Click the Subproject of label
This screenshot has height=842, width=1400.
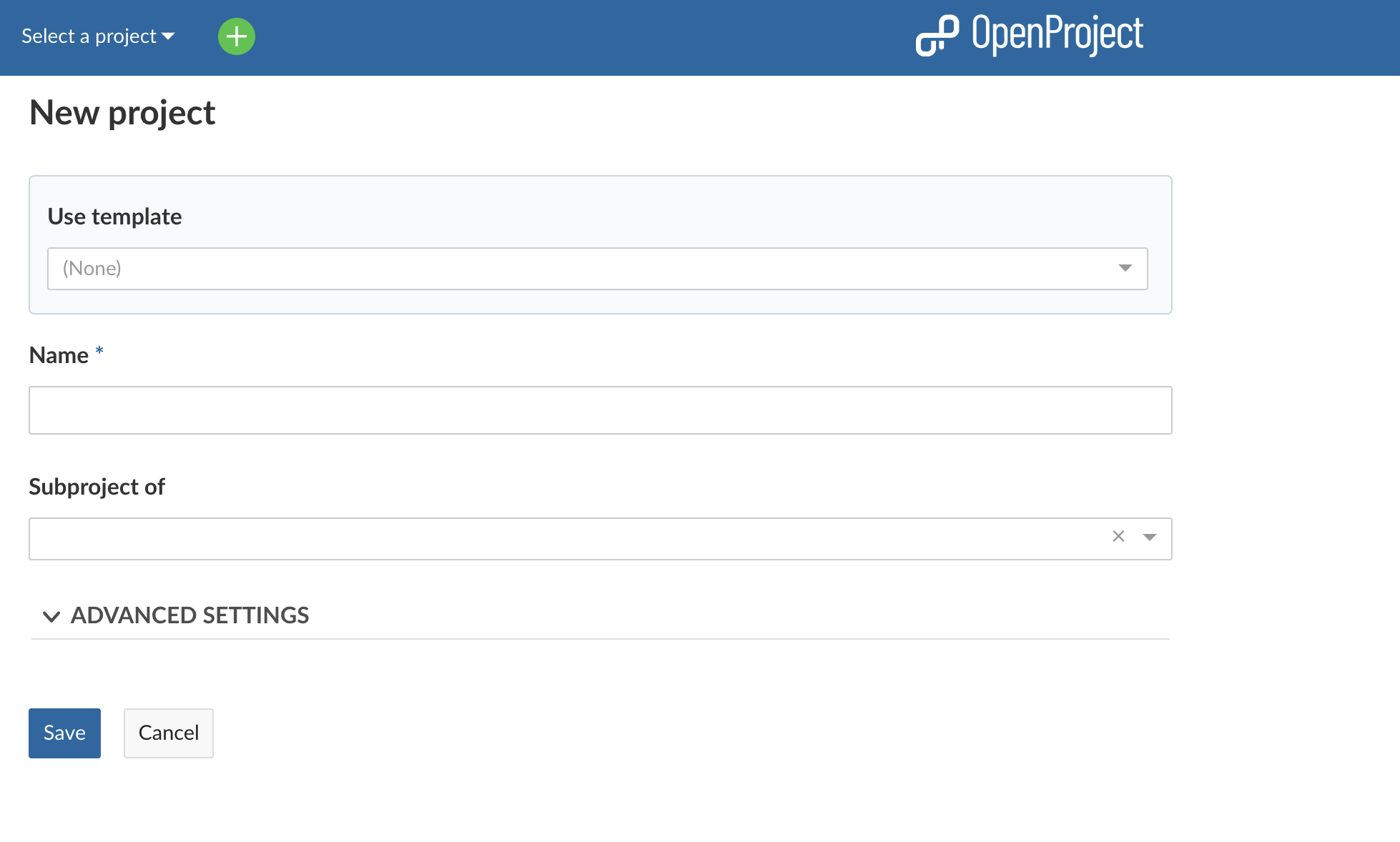coord(97,487)
